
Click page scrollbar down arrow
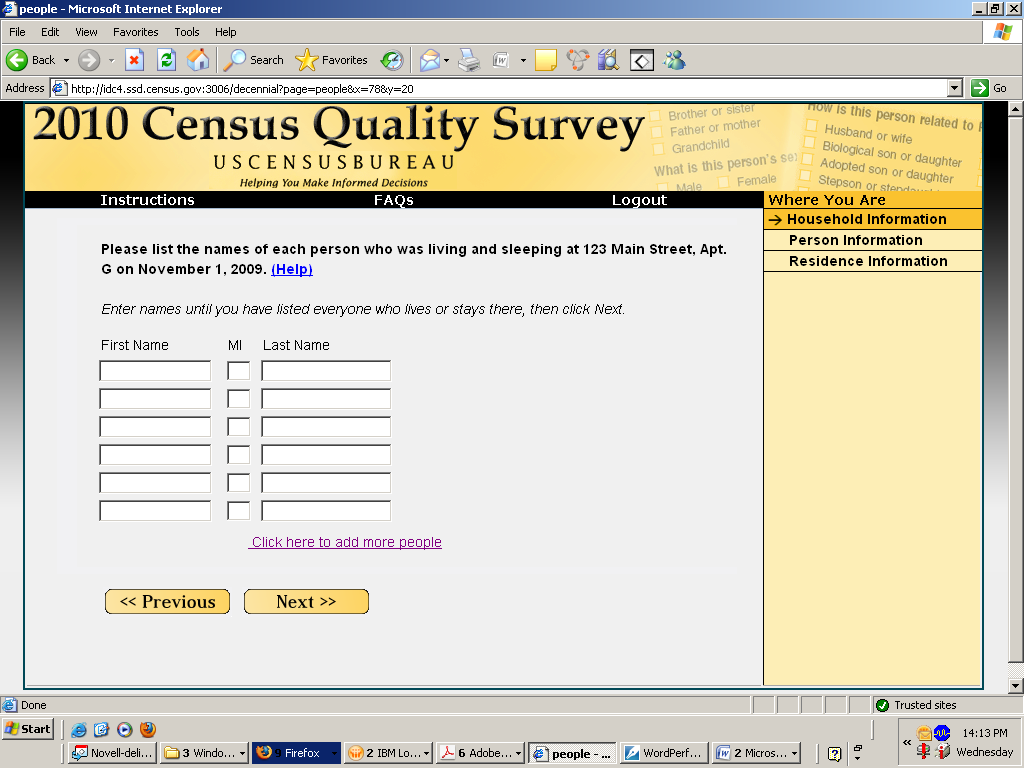point(1016,685)
